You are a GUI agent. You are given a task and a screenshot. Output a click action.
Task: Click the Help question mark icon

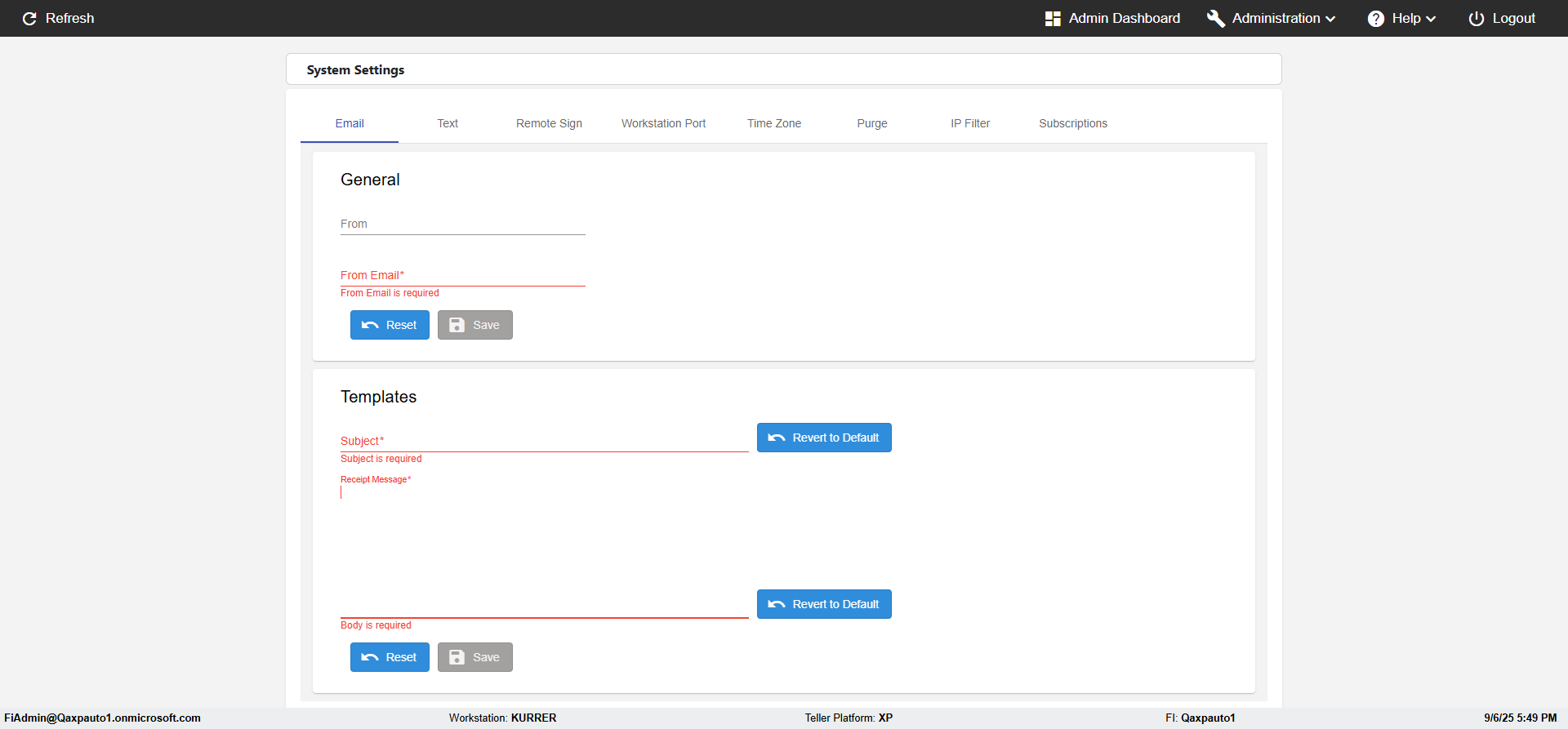(1376, 19)
